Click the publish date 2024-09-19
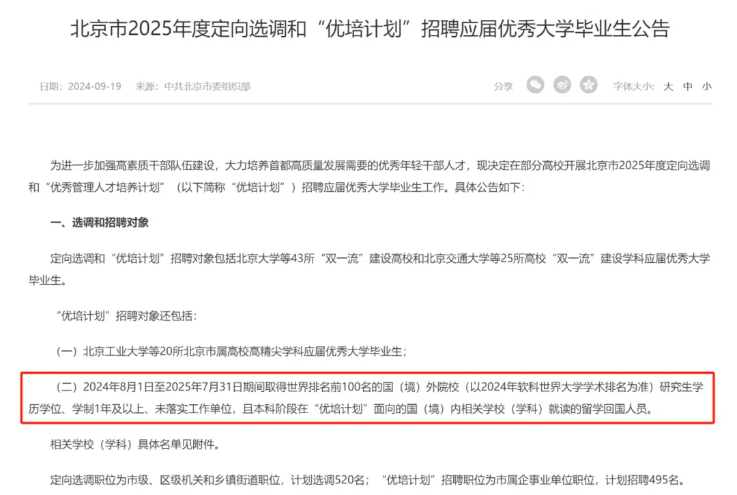This screenshot has width=737, height=495. point(94,86)
